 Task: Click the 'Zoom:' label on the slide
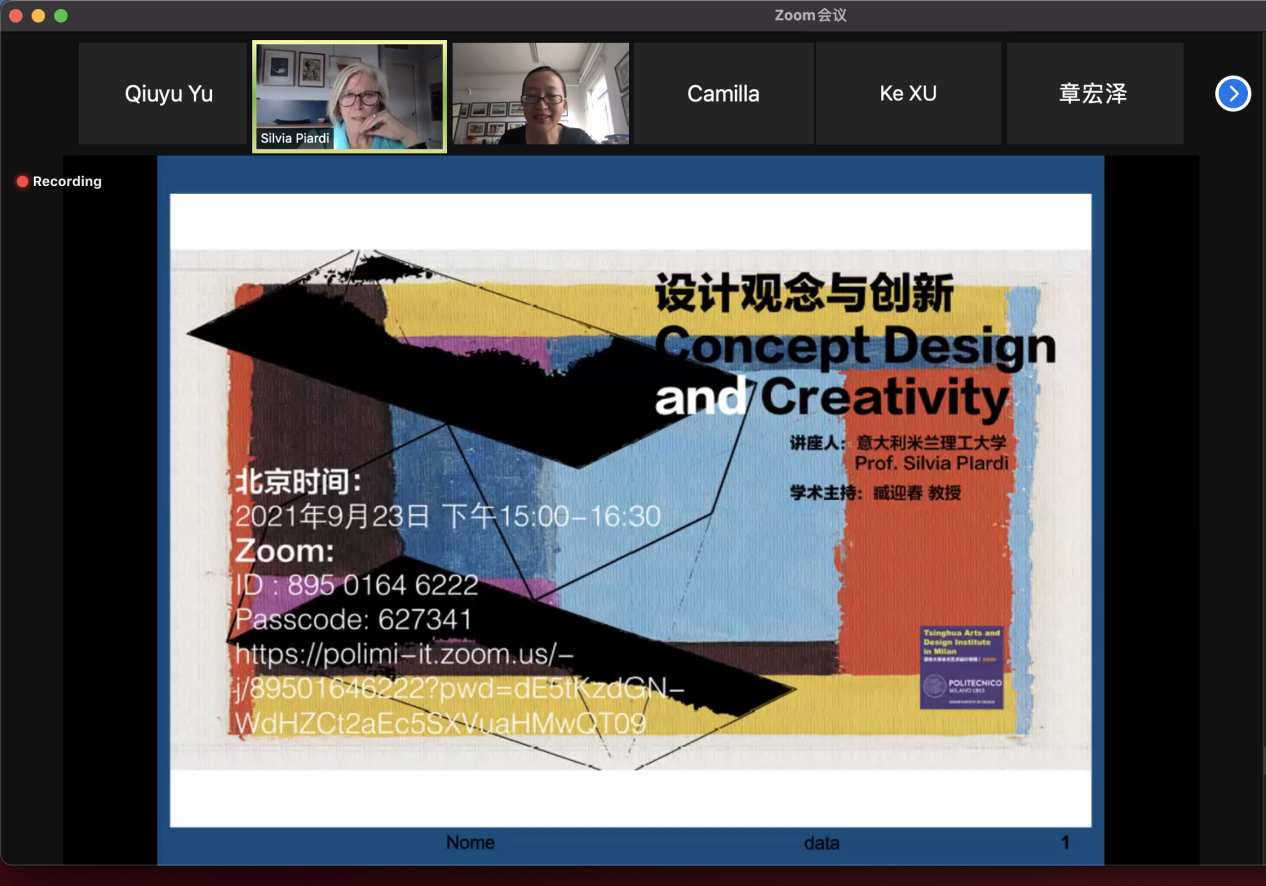point(285,551)
